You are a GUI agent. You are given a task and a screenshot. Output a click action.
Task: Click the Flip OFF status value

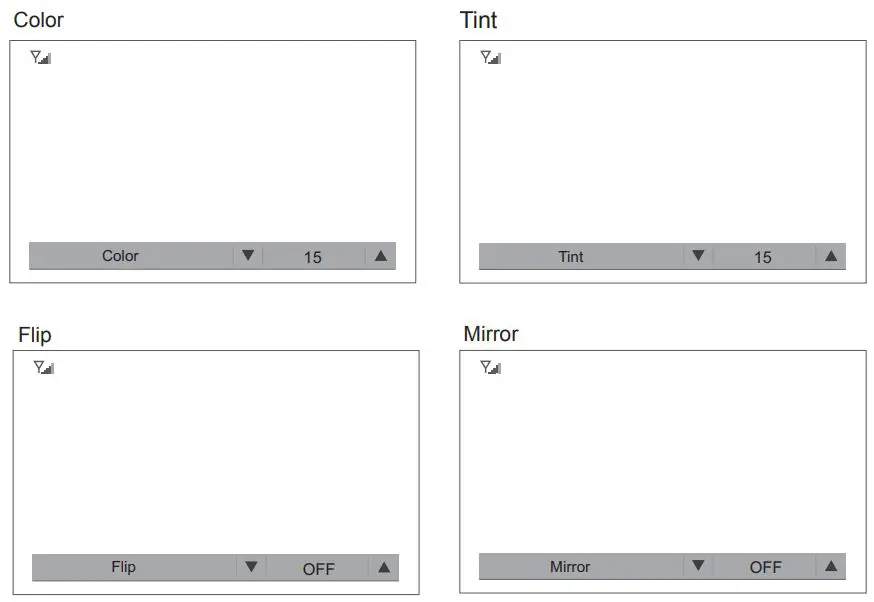tap(319, 568)
